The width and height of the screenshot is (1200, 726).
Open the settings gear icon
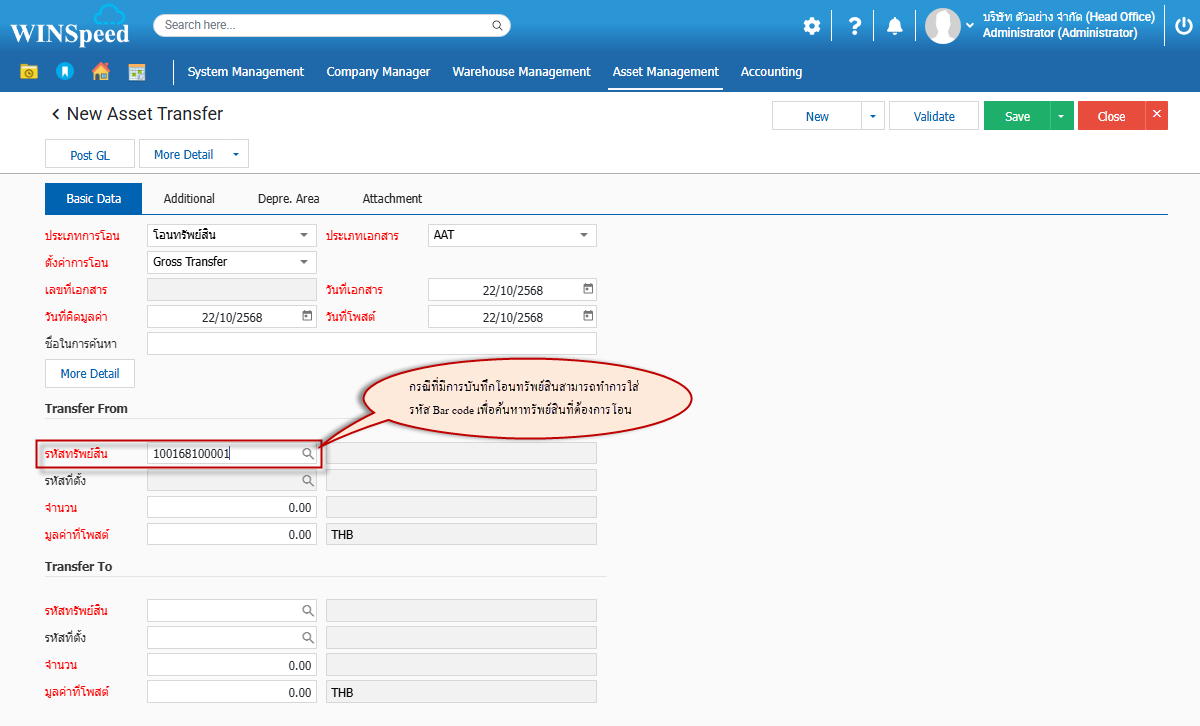[811, 26]
